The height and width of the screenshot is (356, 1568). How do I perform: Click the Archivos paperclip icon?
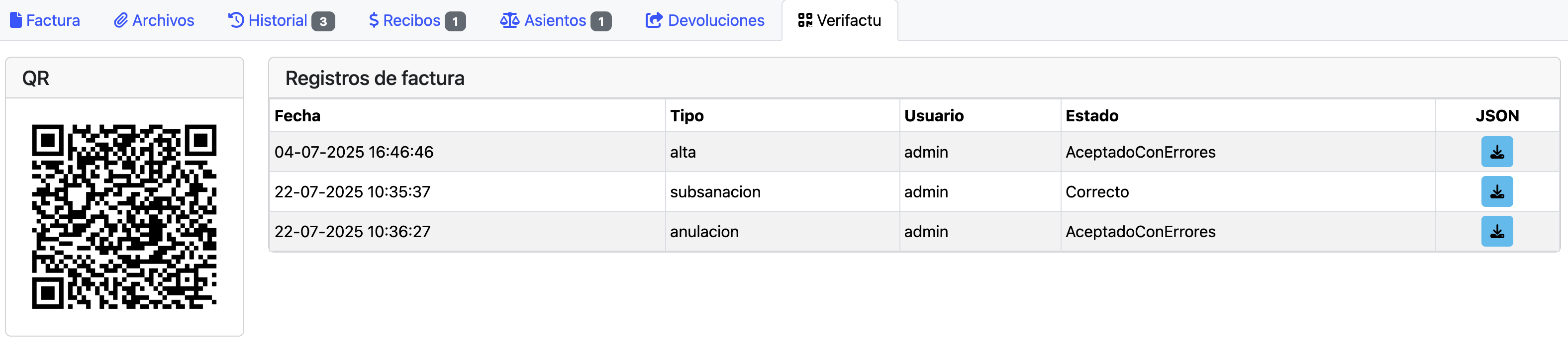tap(120, 21)
